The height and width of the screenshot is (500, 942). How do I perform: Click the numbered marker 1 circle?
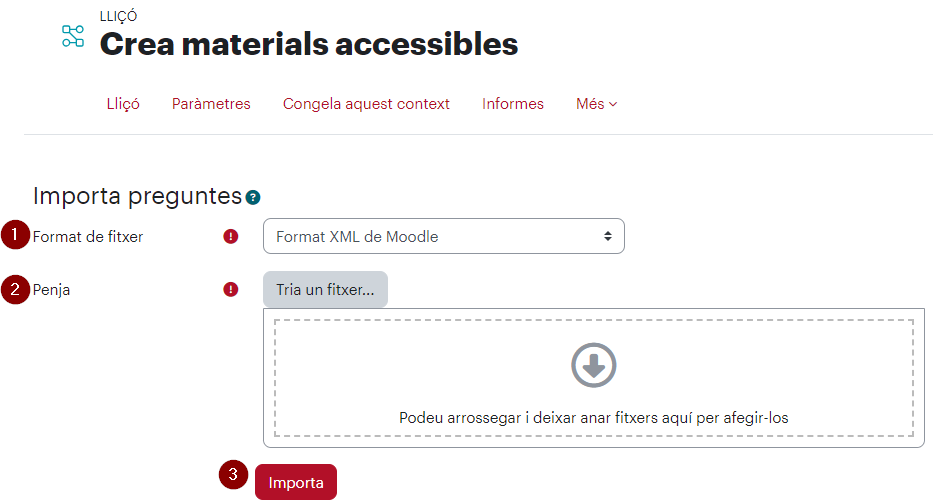click(x=15, y=235)
